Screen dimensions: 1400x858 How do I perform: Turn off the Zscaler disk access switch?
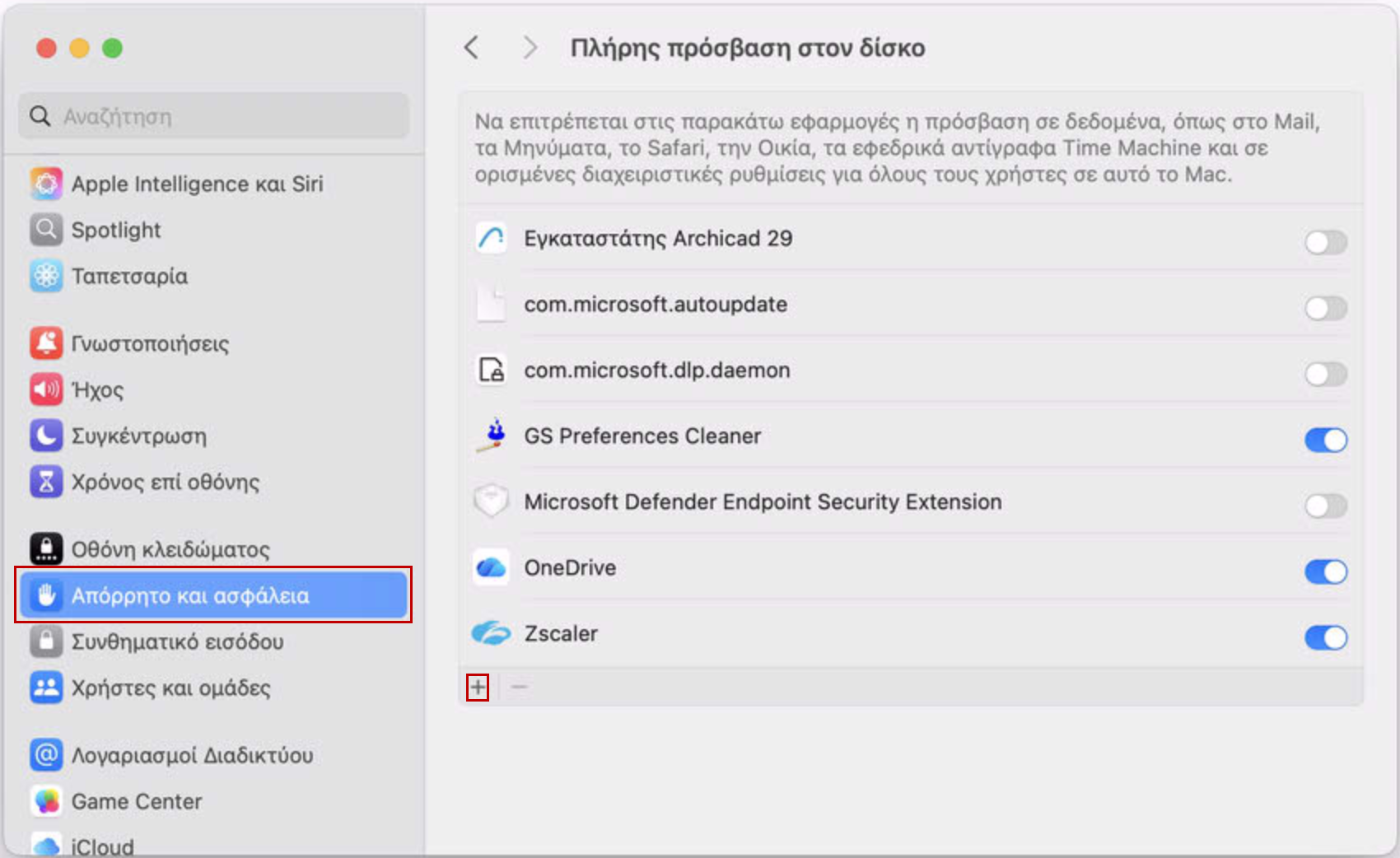click(1326, 637)
